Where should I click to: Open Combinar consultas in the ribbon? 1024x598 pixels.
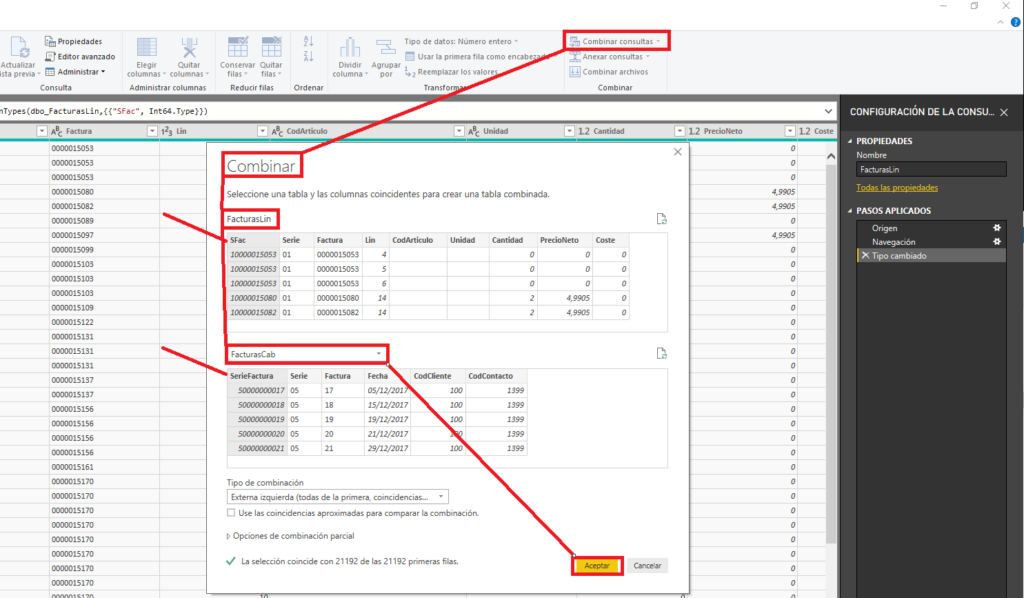tap(615, 40)
